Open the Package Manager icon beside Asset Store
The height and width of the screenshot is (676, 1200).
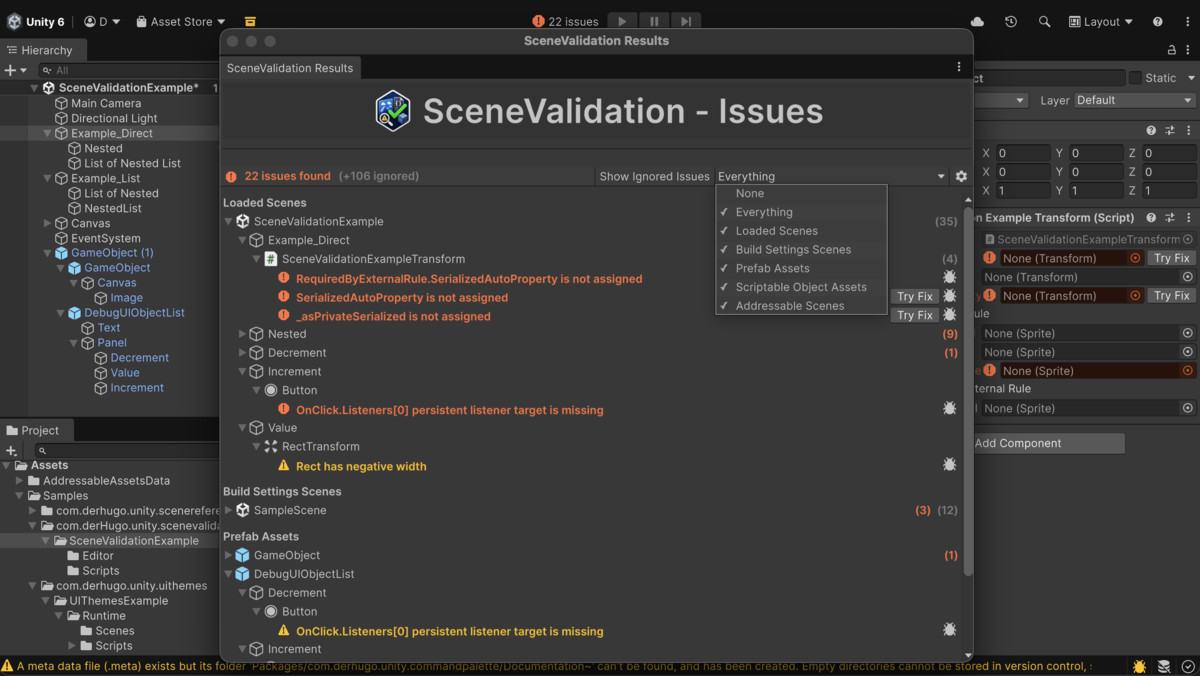[250, 21]
